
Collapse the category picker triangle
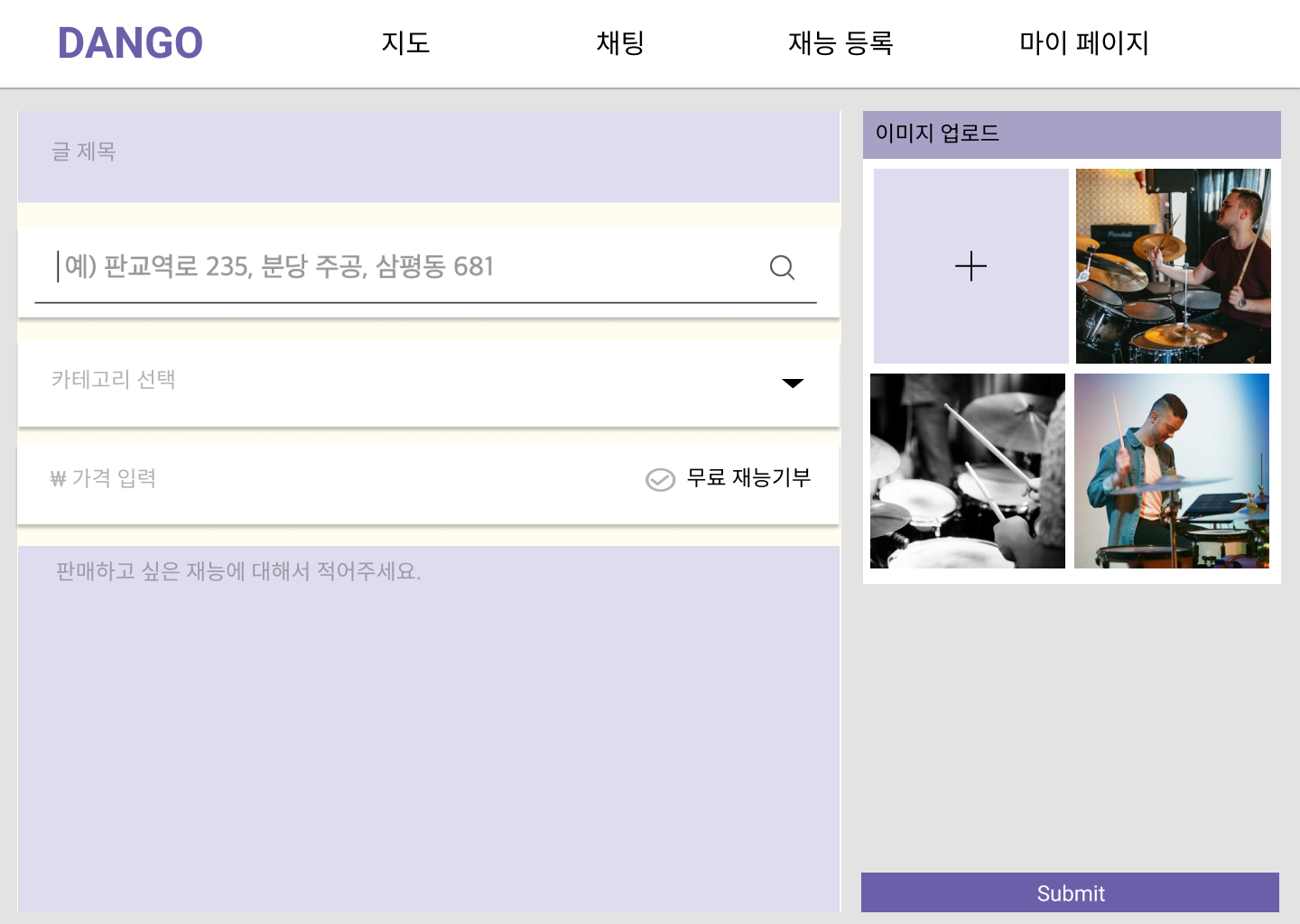793,383
